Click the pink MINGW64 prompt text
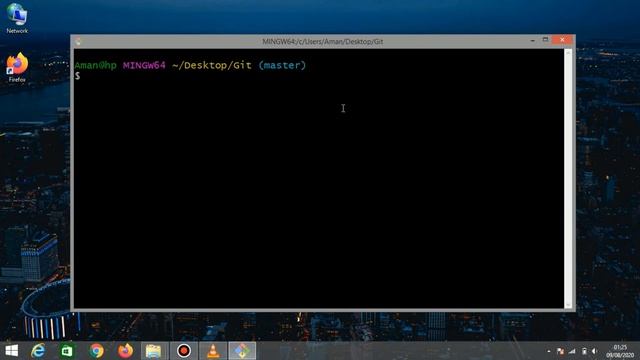 coord(144,65)
